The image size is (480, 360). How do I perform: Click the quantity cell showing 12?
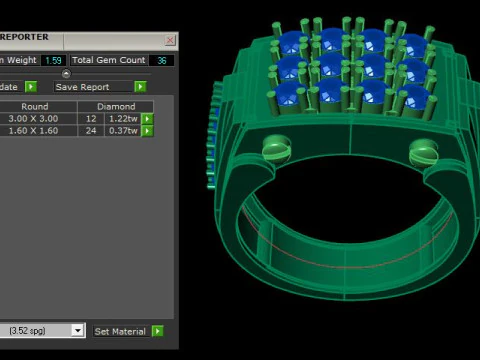[91, 119]
